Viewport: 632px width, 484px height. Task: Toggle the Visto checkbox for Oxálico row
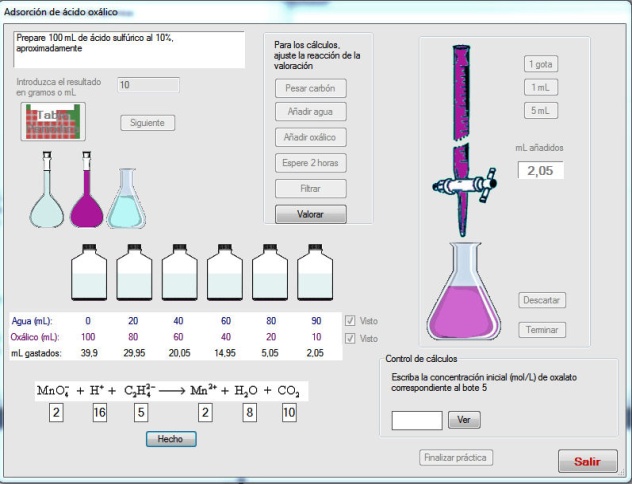pyautogui.click(x=350, y=339)
